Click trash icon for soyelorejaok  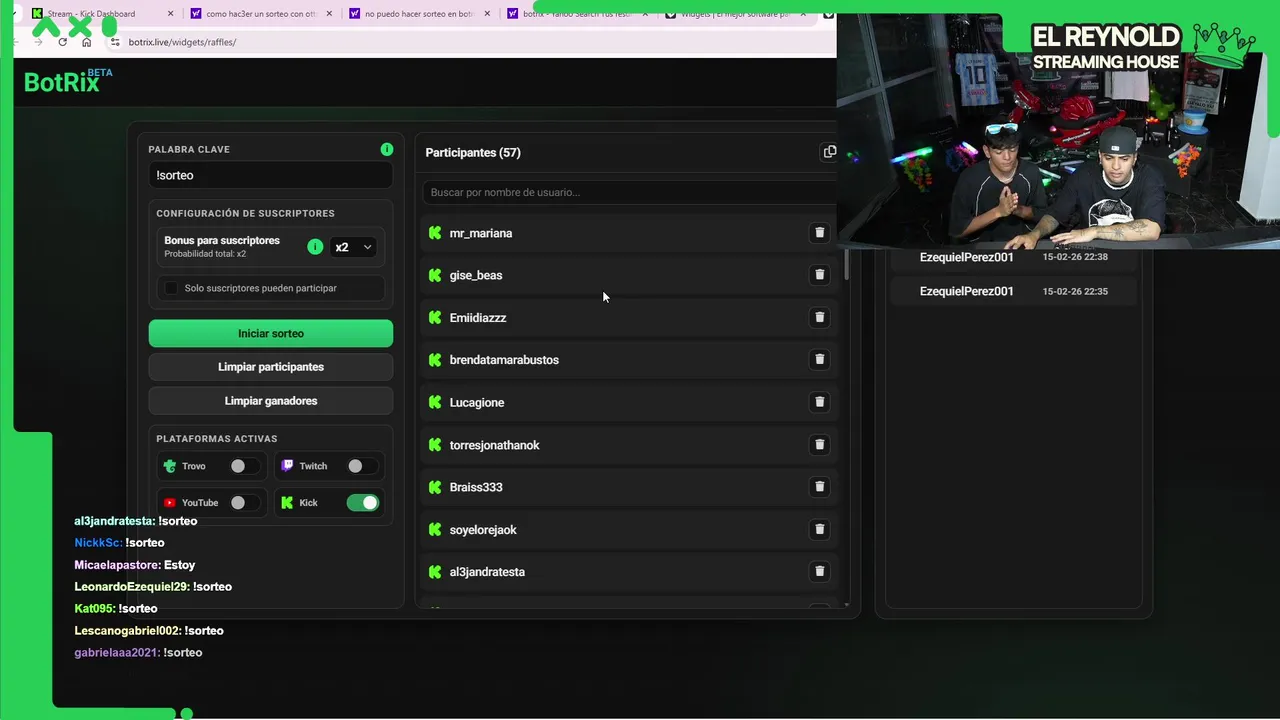[819, 529]
